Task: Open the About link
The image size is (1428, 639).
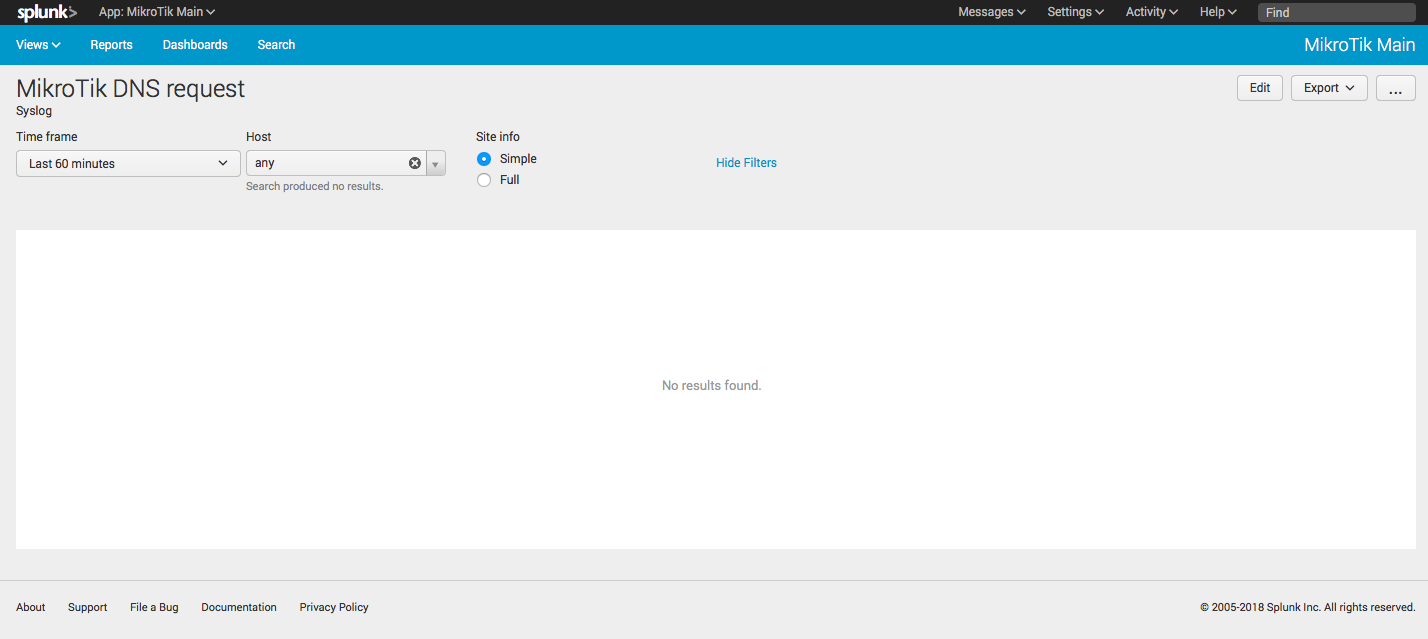Action: 31,607
